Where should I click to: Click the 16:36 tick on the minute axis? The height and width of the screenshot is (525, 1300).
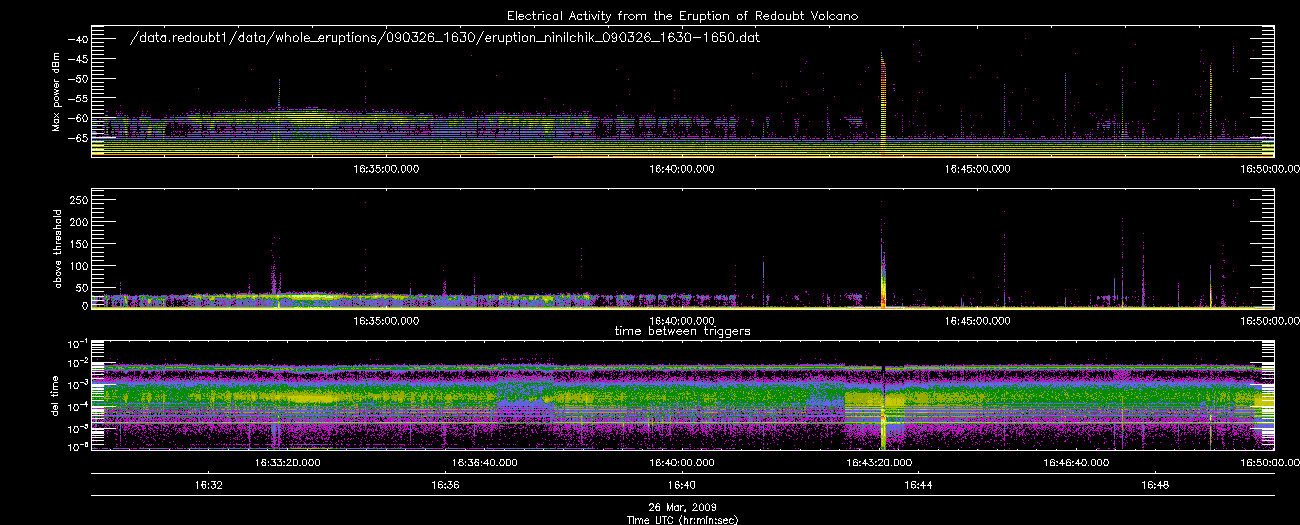click(x=445, y=485)
